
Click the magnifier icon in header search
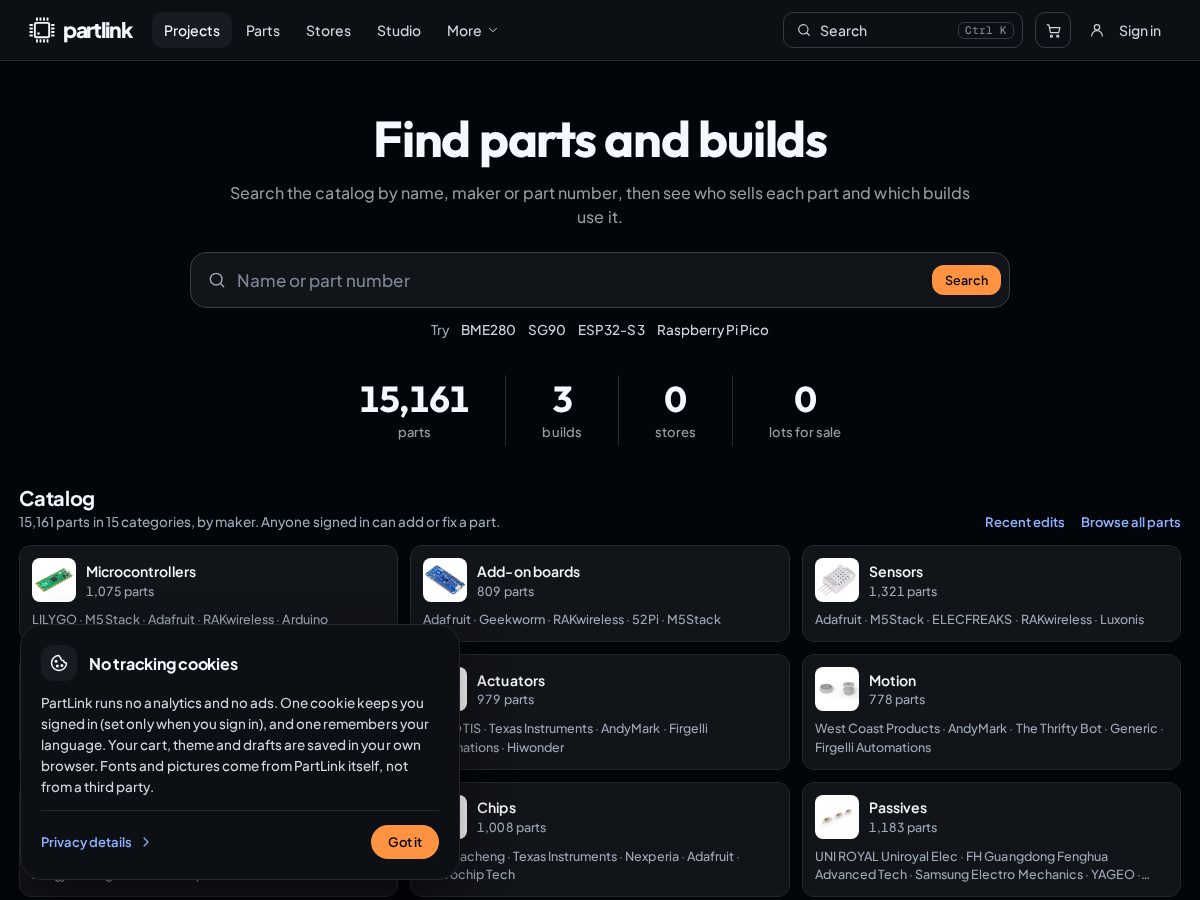pos(804,30)
